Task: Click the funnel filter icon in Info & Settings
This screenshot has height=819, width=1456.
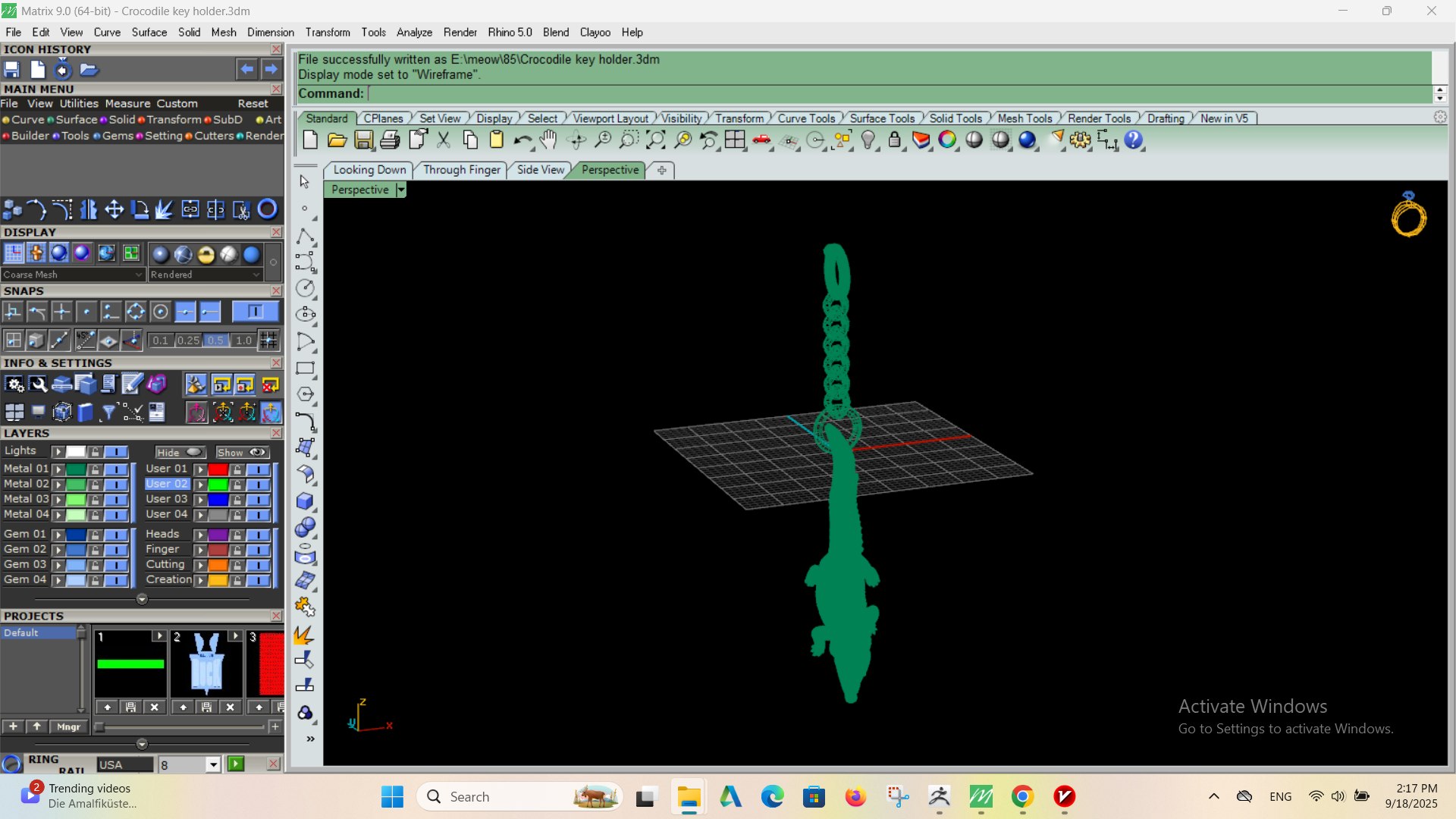Action: point(109,412)
